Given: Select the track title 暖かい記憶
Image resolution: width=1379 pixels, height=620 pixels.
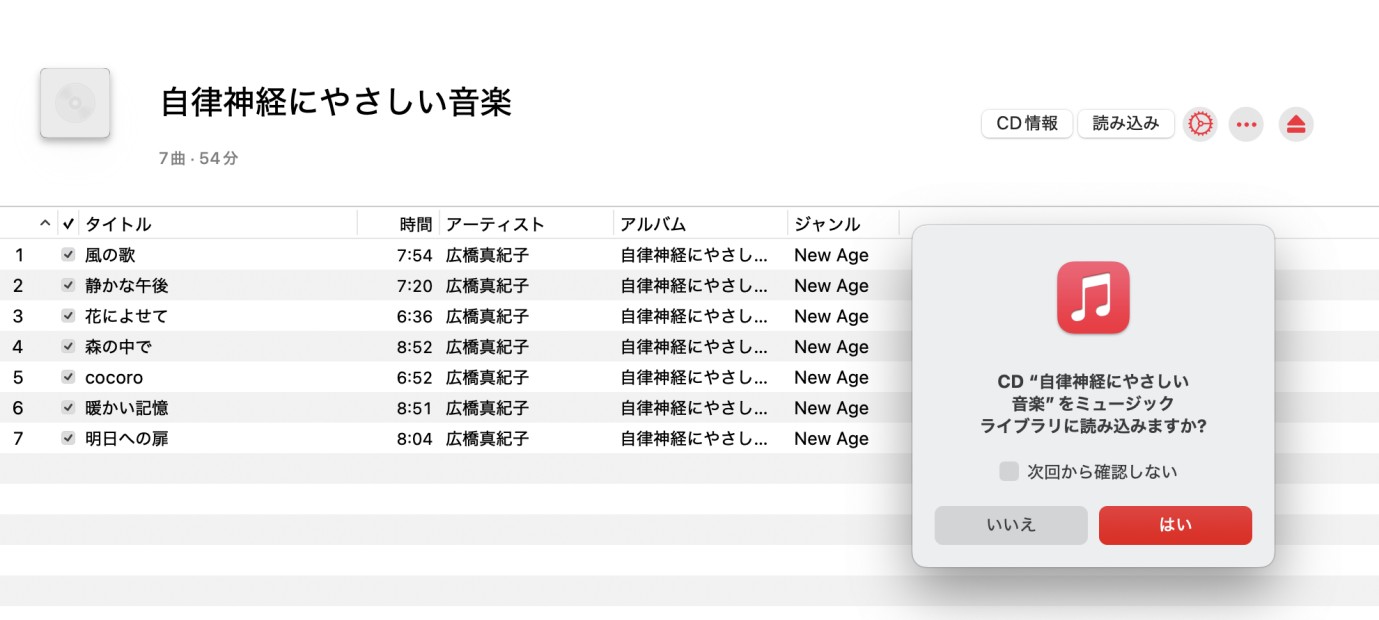Looking at the screenshot, I should (x=127, y=408).
